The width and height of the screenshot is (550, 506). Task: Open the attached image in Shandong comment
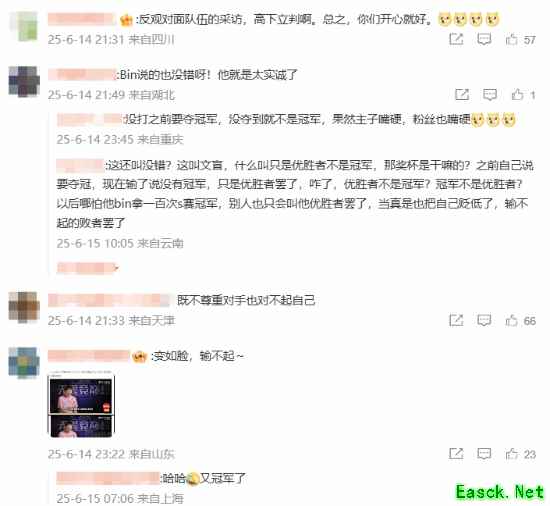click(x=81, y=404)
